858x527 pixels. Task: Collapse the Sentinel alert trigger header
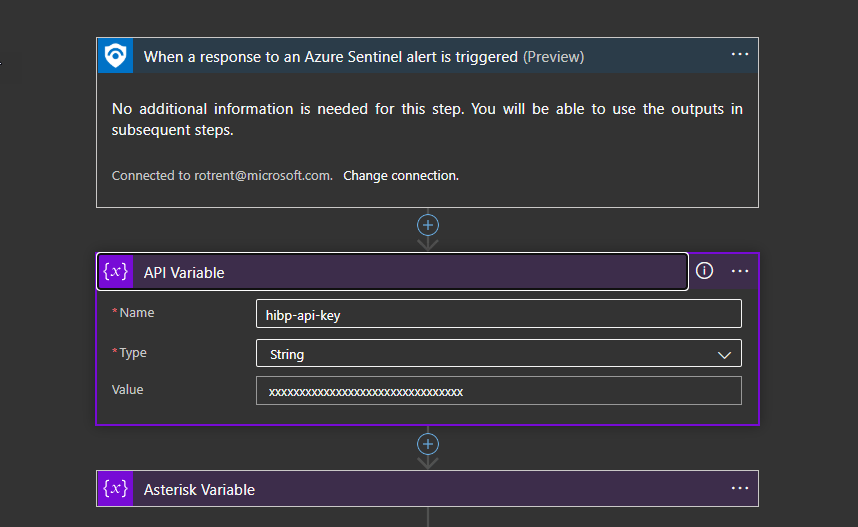[427, 56]
